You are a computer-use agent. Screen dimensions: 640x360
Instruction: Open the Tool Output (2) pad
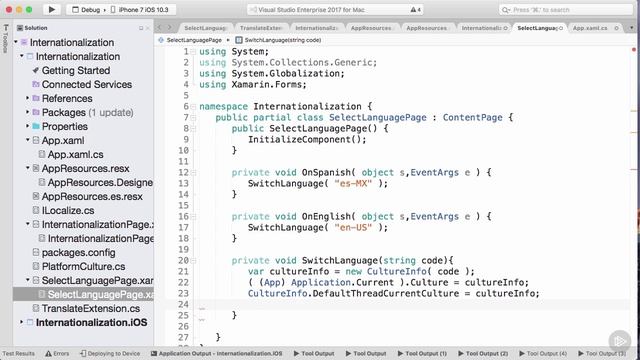(483, 353)
